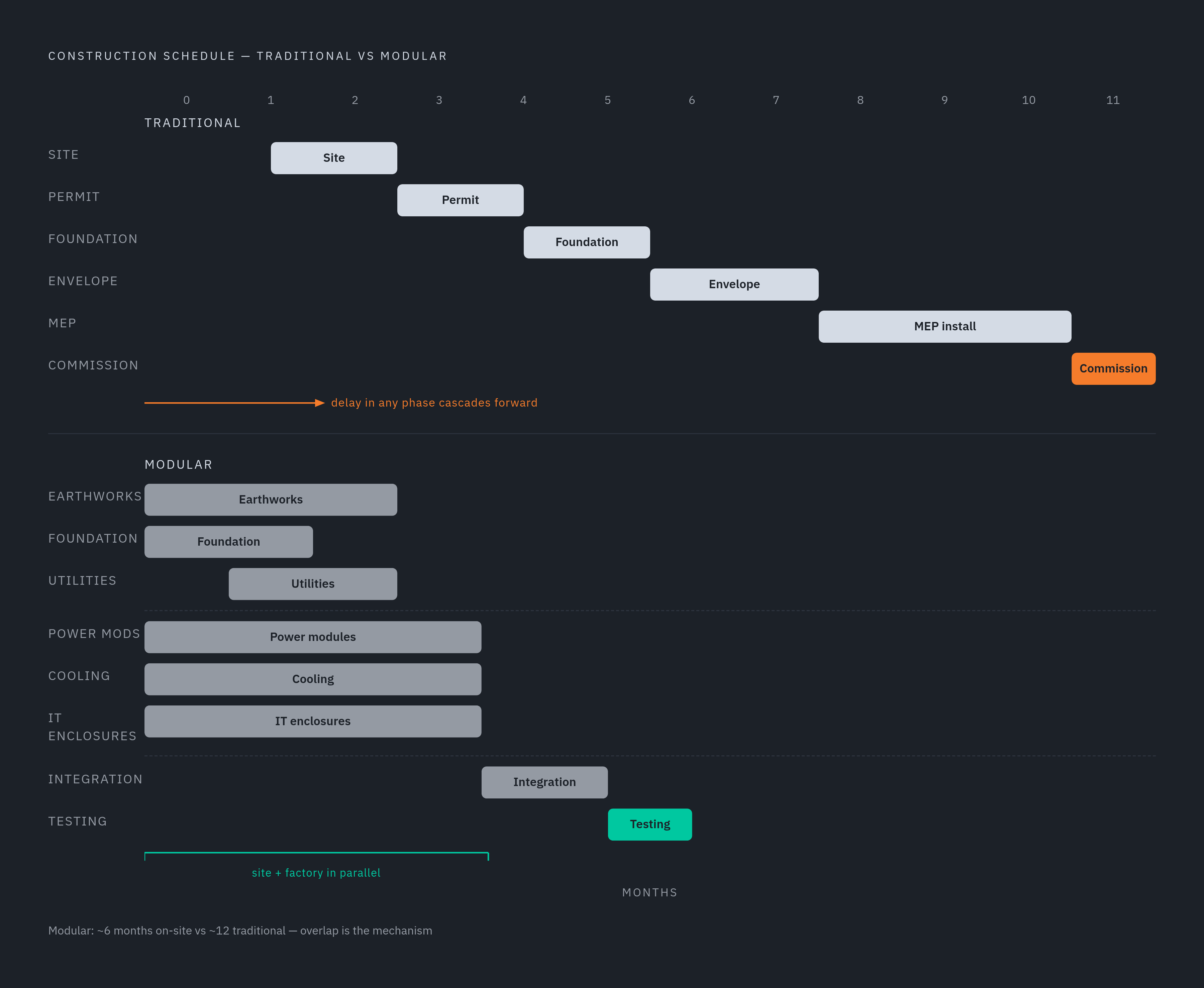Select the IT enclosures bar
This screenshot has width=1204, height=988.
[312, 721]
